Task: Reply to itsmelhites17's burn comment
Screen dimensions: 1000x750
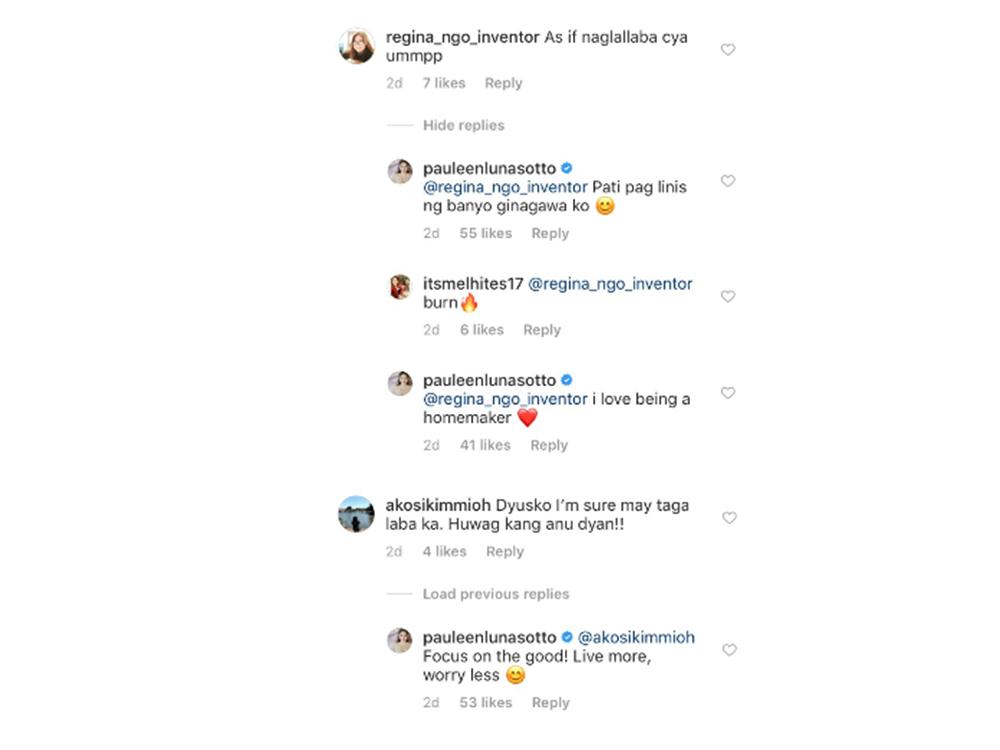Action: (x=541, y=330)
